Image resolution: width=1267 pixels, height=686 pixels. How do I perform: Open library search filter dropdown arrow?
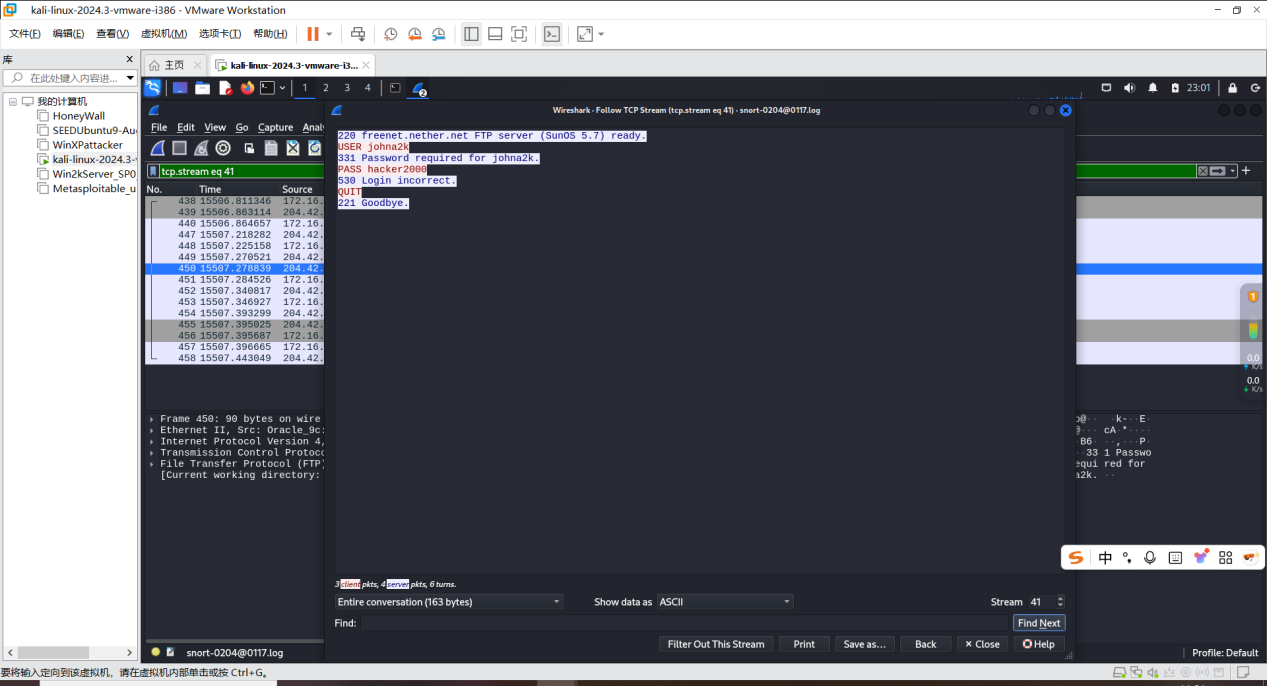tap(130, 78)
